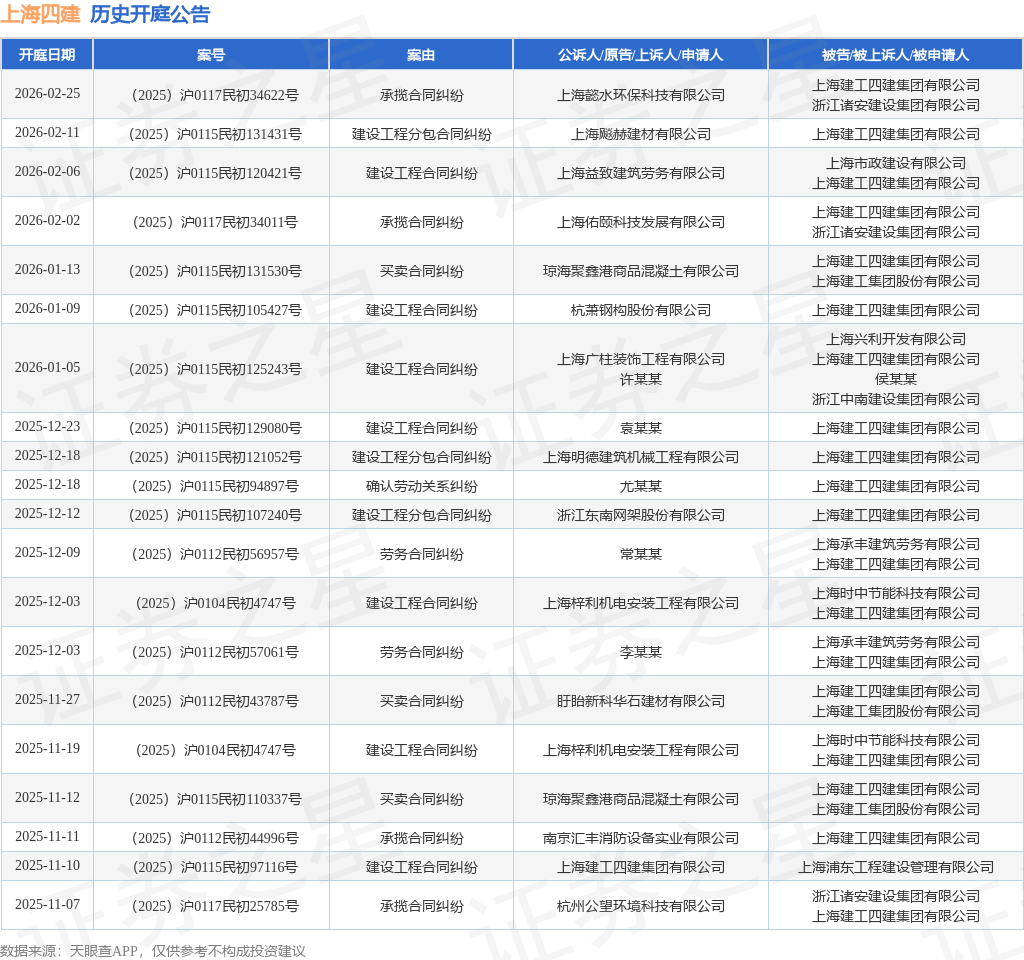1024x960 pixels.
Task: Click plaintiff 上海广柱装饰工程有限公司
Action: pos(641,359)
